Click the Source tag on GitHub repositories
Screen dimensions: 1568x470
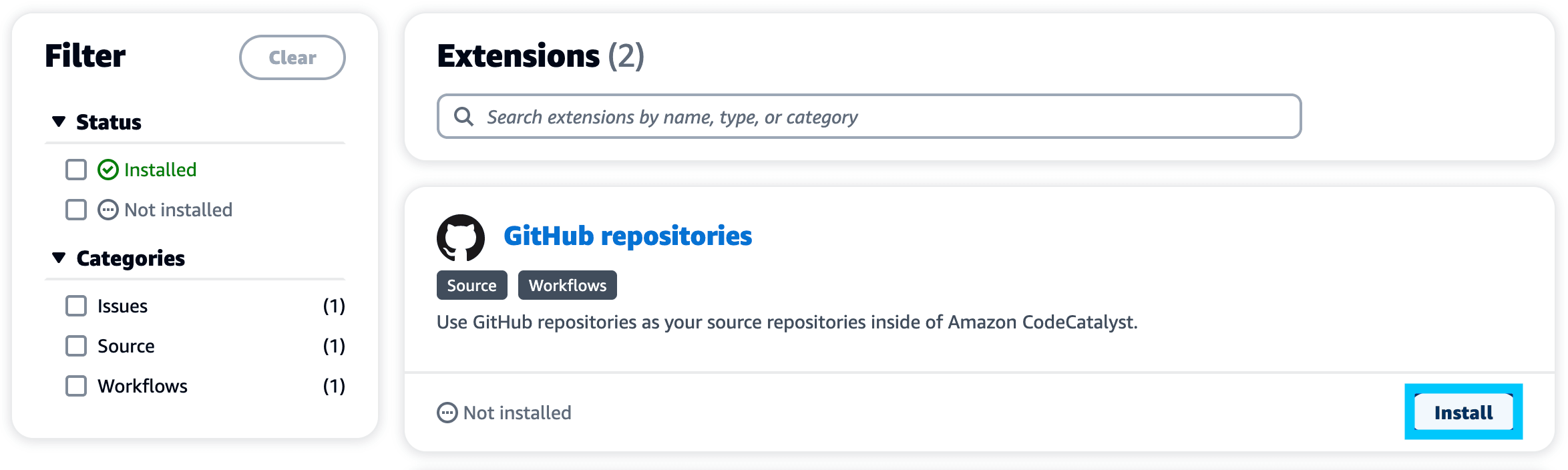(x=471, y=286)
